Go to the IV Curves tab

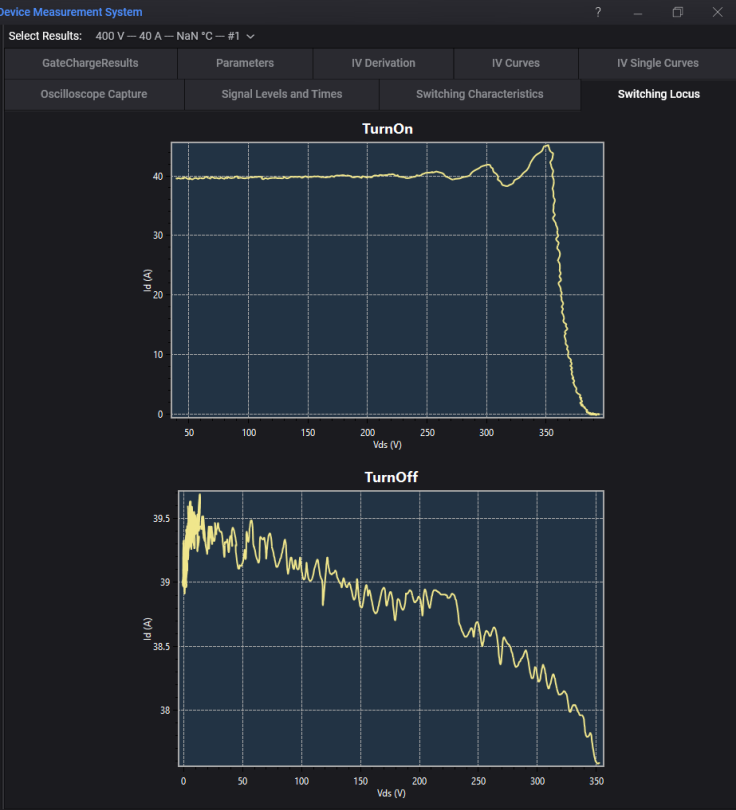pyautogui.click(x=515, y=63)
